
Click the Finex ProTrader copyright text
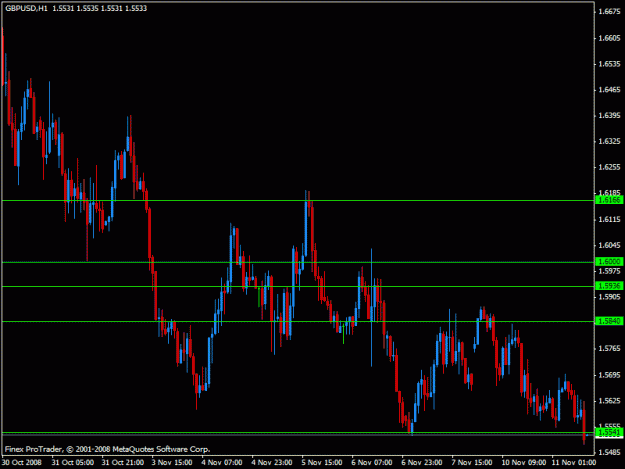click(107, 449)
